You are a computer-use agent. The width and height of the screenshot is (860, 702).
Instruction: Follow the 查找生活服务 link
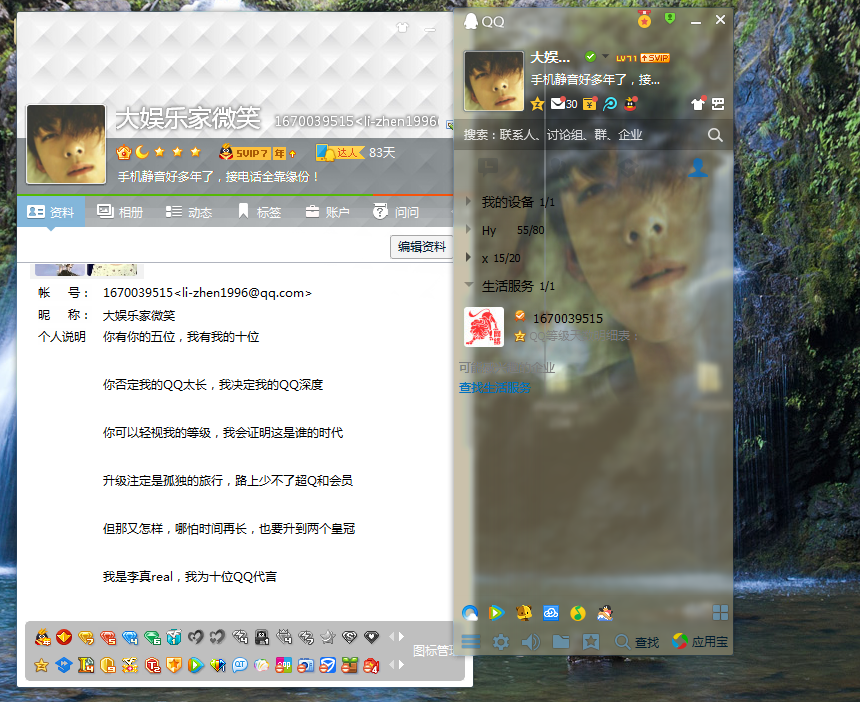tap(495, 388)
